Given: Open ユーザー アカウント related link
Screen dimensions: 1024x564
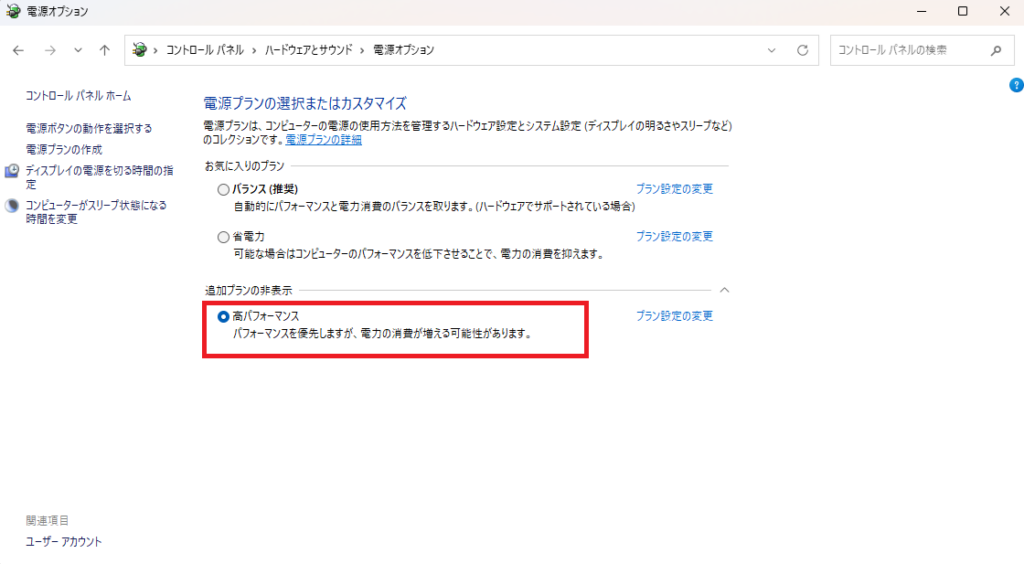Looking at the screenshot, I should tap(64, 542).
